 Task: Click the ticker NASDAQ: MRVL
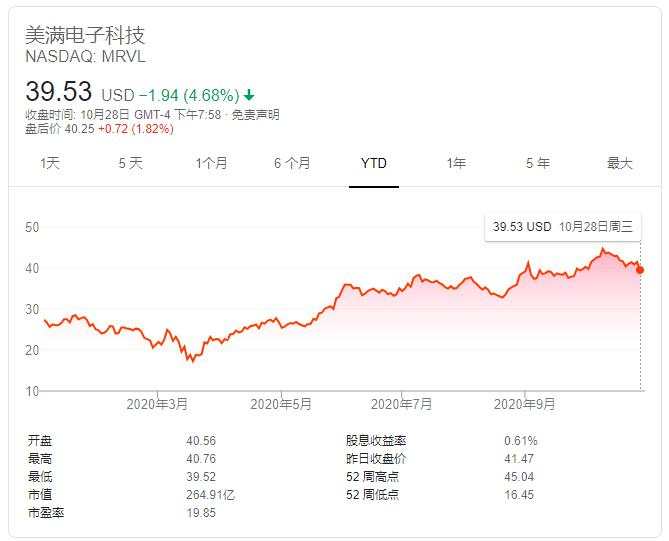85,57
